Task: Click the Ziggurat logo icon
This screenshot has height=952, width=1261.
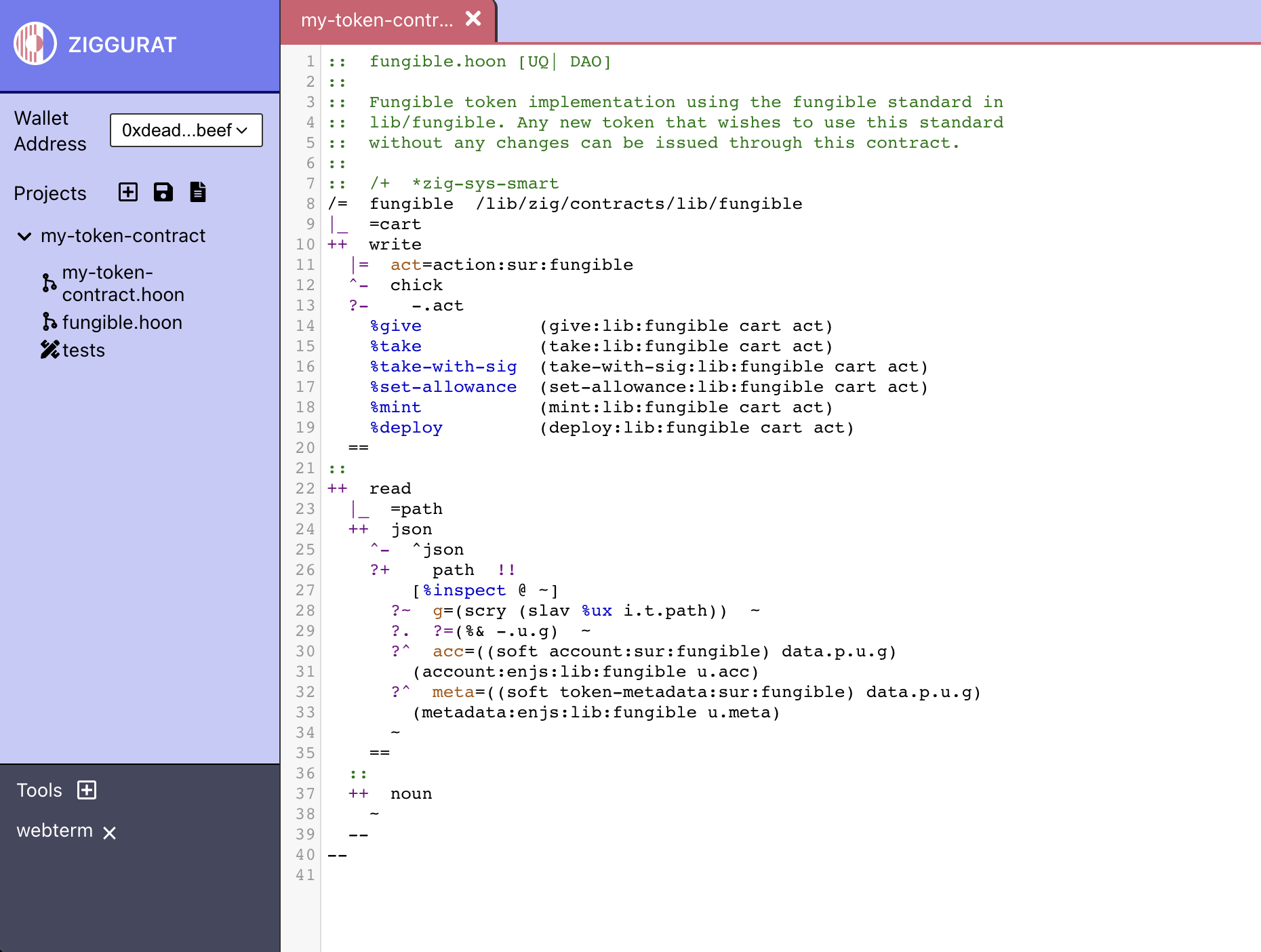Action: click(35, 43)
